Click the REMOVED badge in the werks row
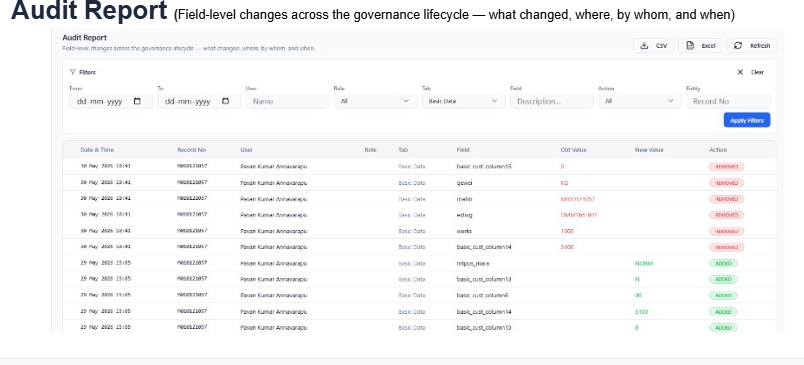Image resolution: width=804 pixels, height=365 pixels. [x=727, y=231]
